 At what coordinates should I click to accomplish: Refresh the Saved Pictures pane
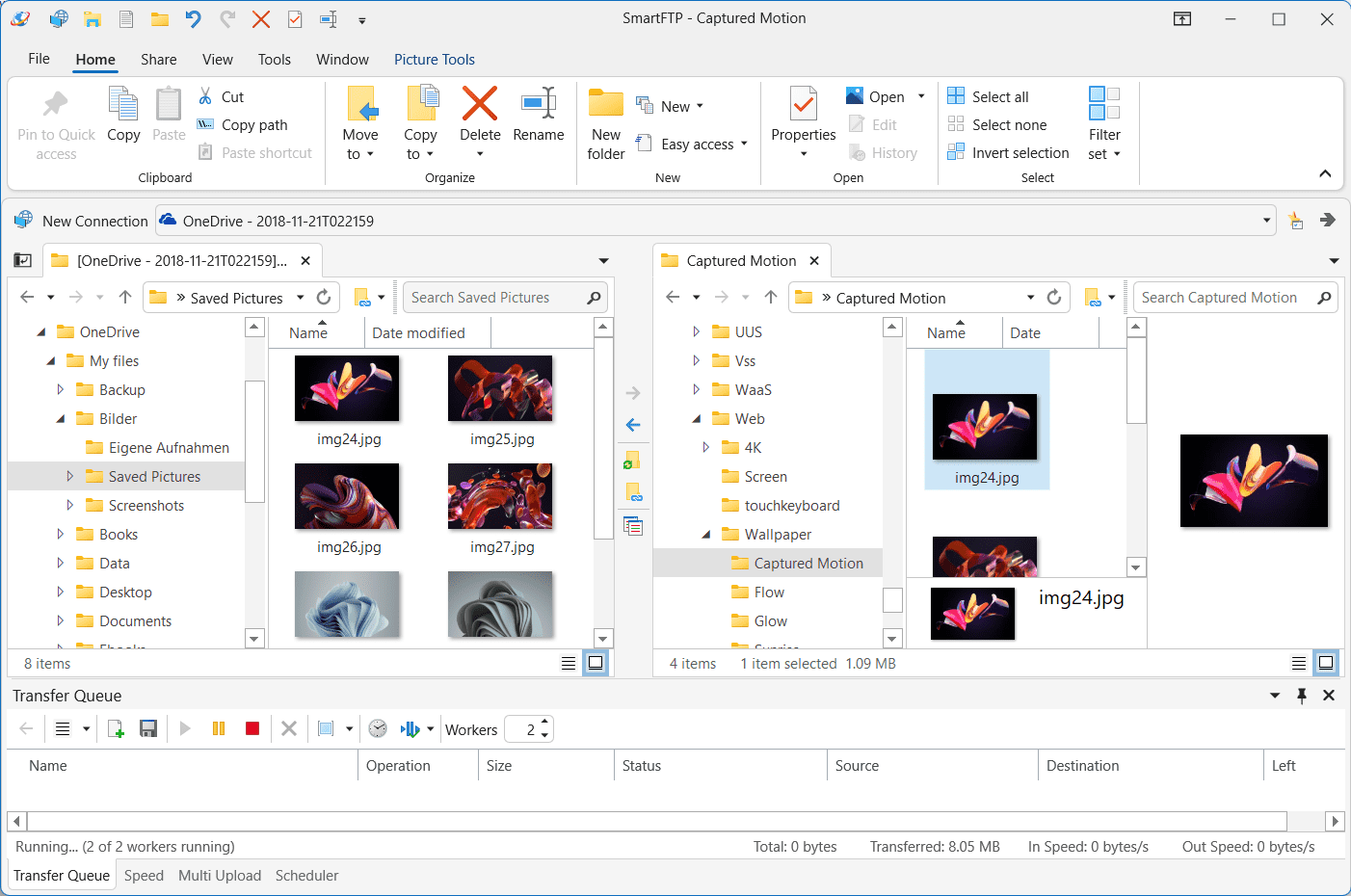pyautogui.click(x=324, y=298)
